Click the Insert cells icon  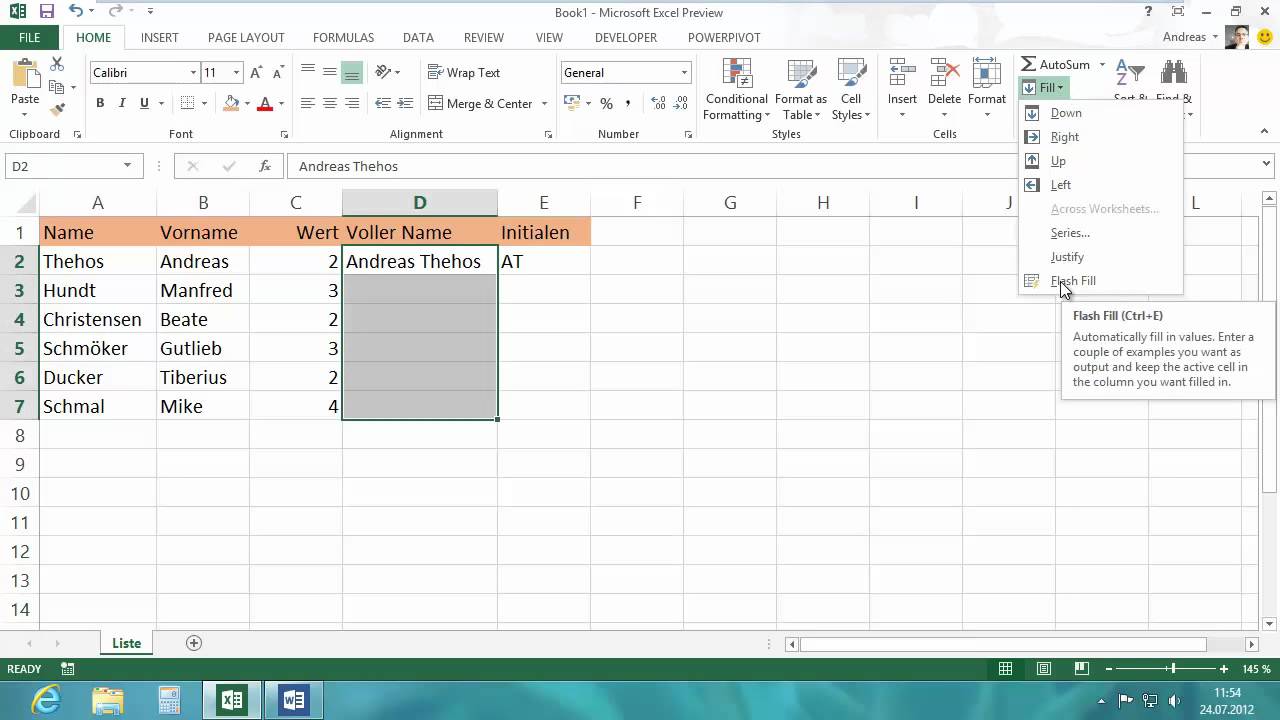coord(902,77)
